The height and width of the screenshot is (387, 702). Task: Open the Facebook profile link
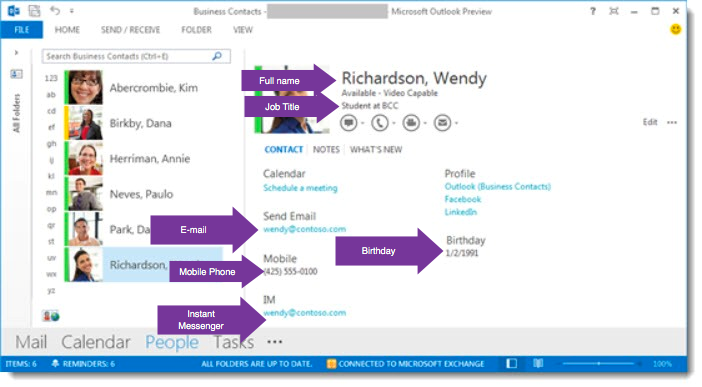[x=463, y=199]
